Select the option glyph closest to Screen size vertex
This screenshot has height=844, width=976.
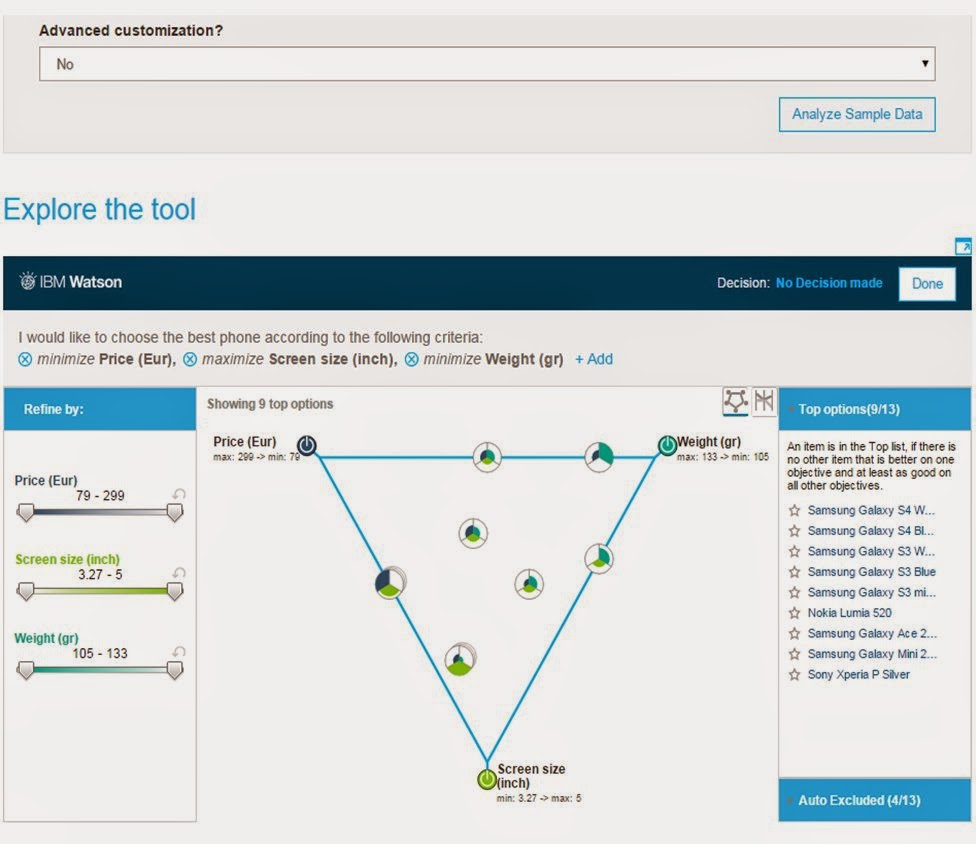460,660
